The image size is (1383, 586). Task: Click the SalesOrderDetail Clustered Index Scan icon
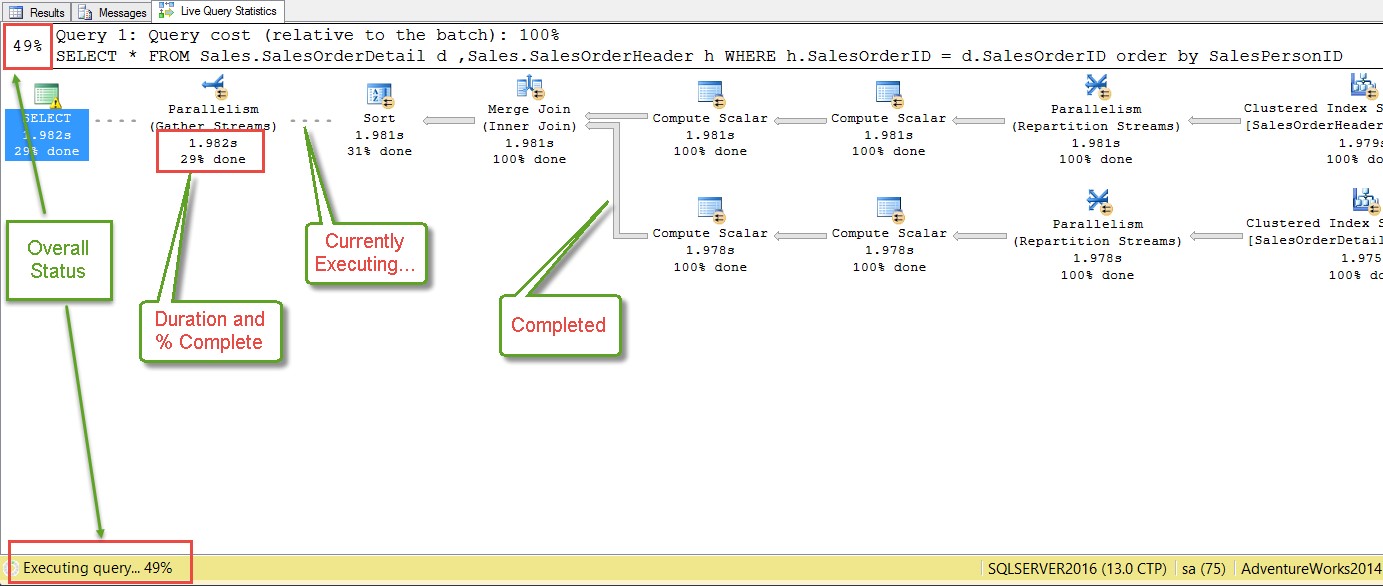click(x=1365, y=201)
